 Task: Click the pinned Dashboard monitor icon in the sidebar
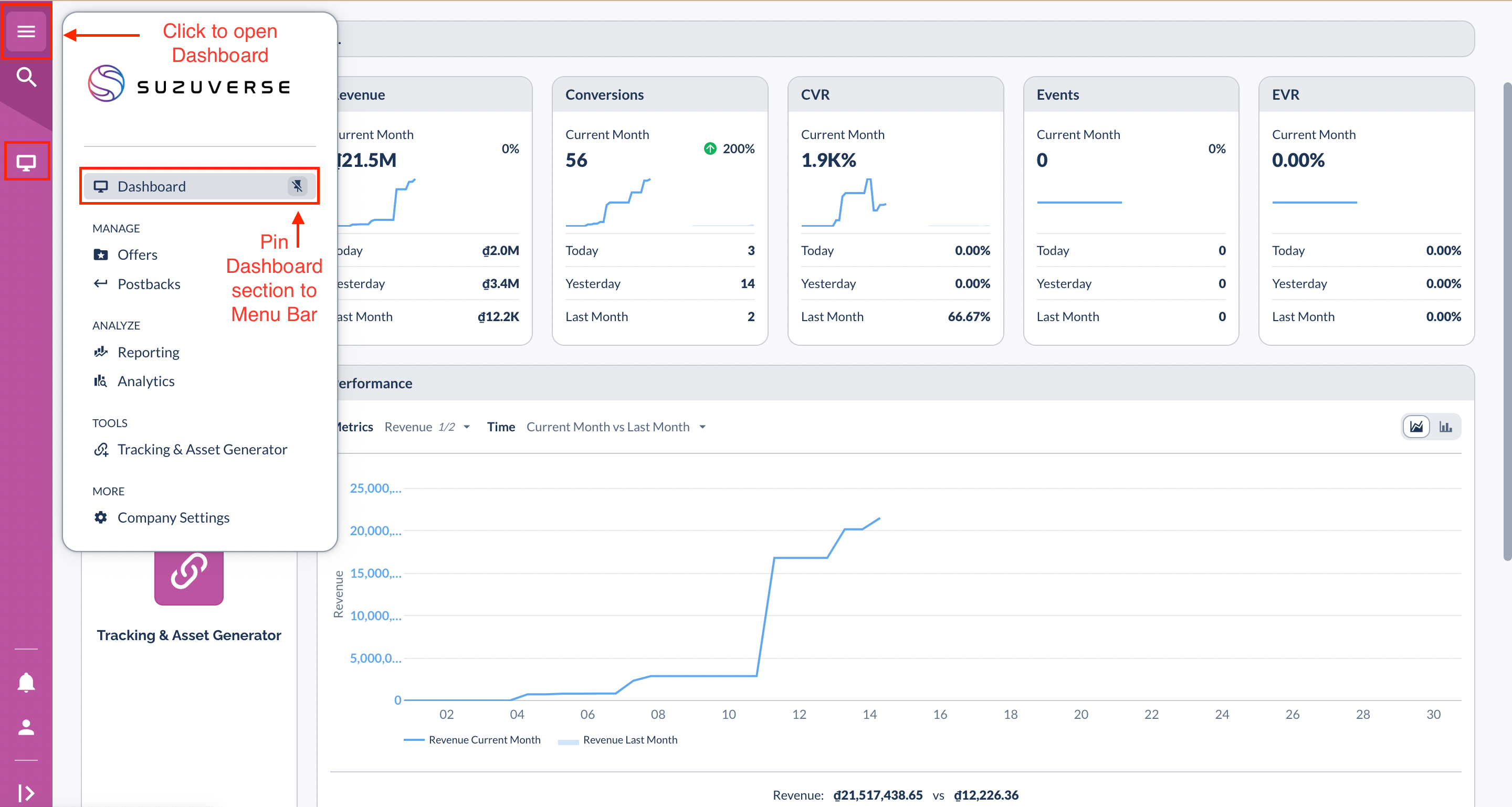point(26,162)
